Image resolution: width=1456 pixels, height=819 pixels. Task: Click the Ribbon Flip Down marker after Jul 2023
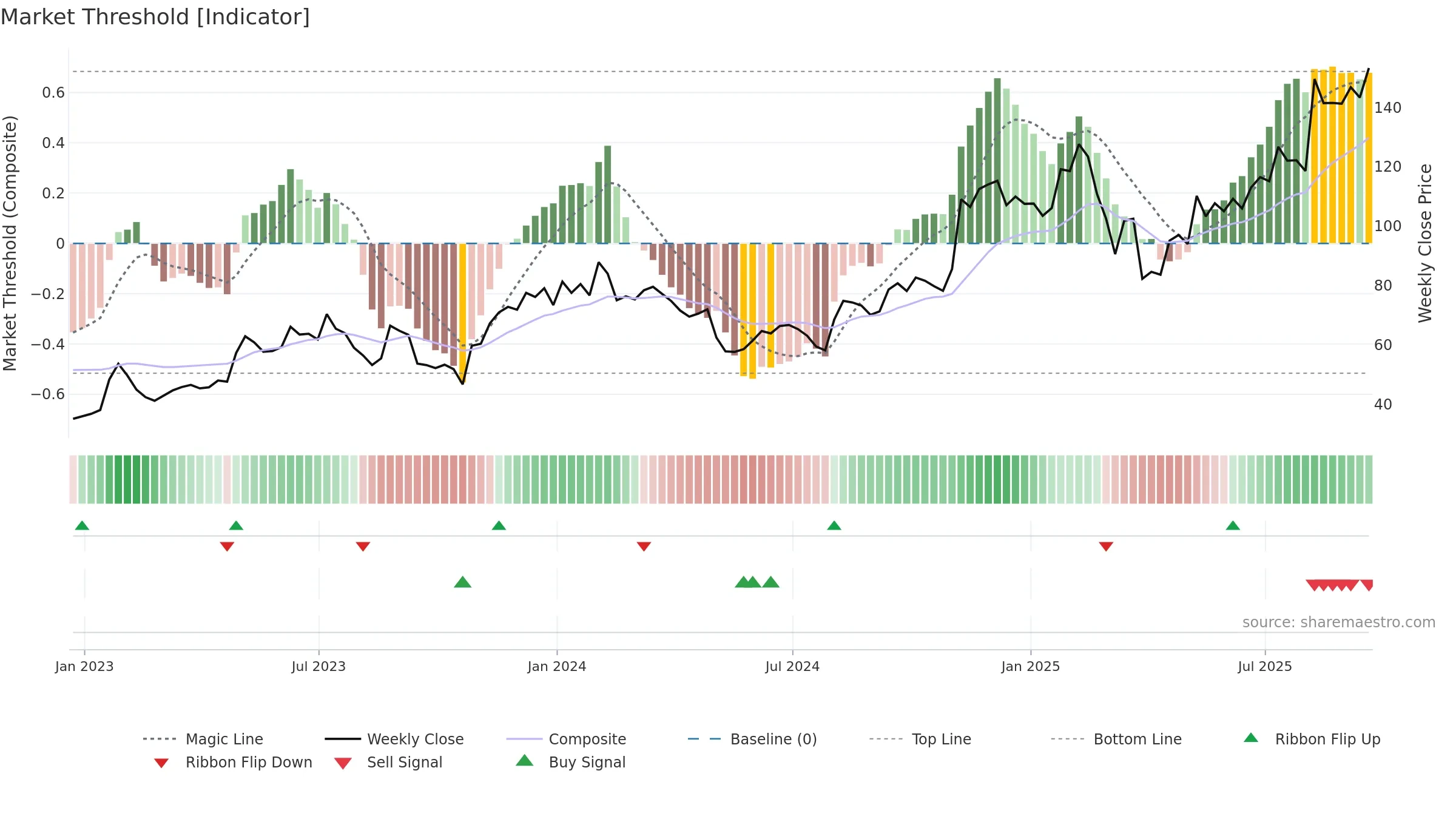(363, 547)
